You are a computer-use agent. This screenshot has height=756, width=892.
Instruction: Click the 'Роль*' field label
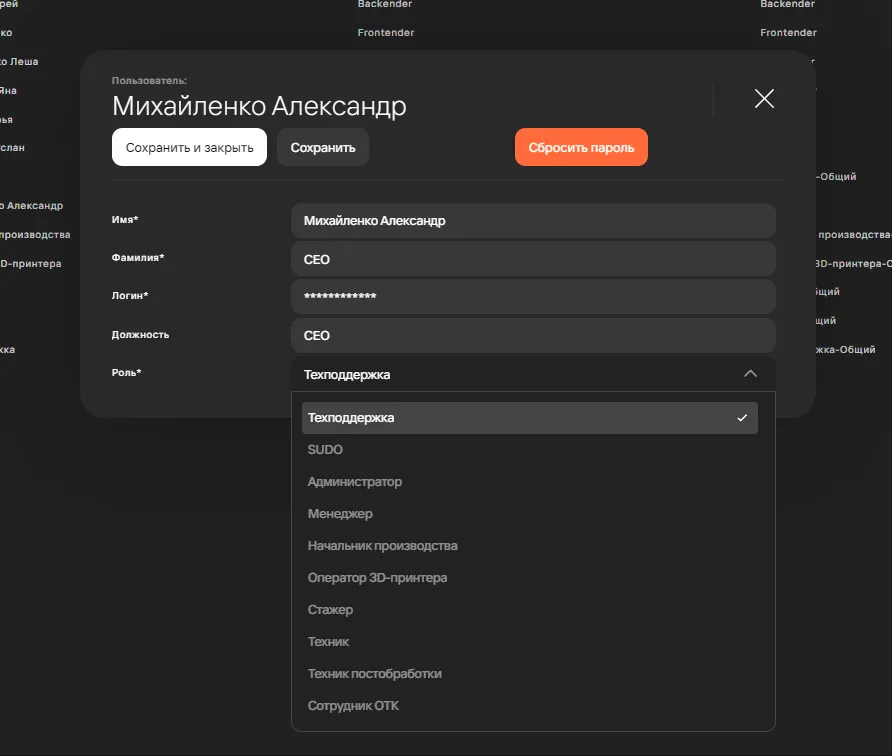(x=126, y=373)
